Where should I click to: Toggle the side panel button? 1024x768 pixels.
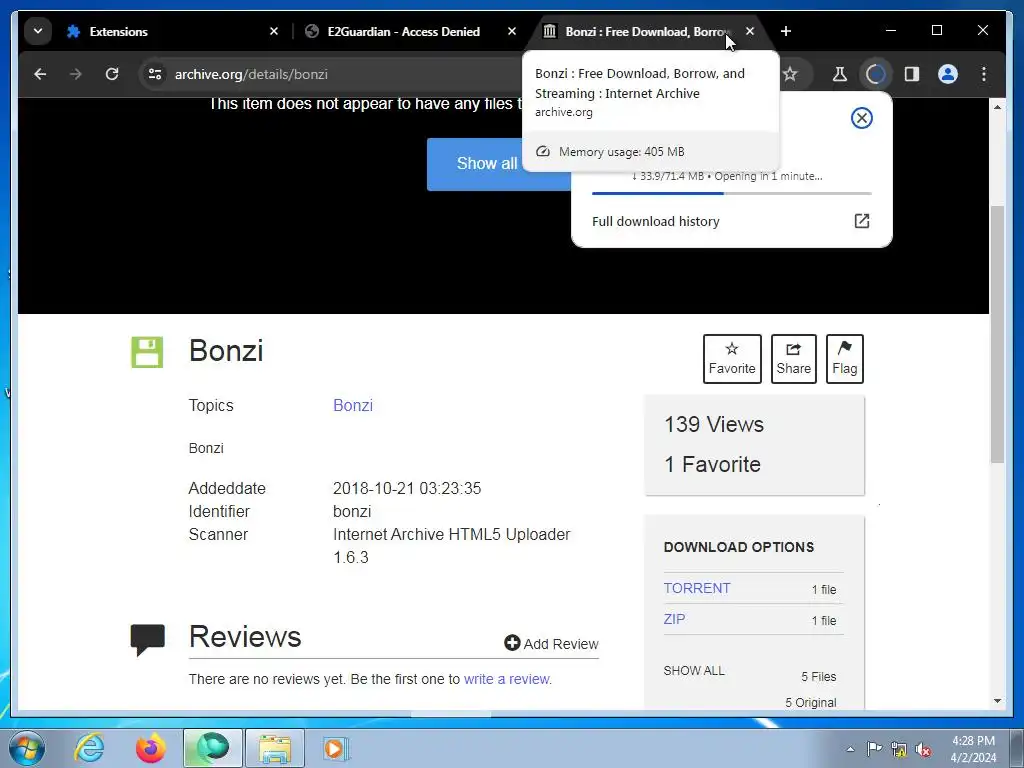(912, 74)
